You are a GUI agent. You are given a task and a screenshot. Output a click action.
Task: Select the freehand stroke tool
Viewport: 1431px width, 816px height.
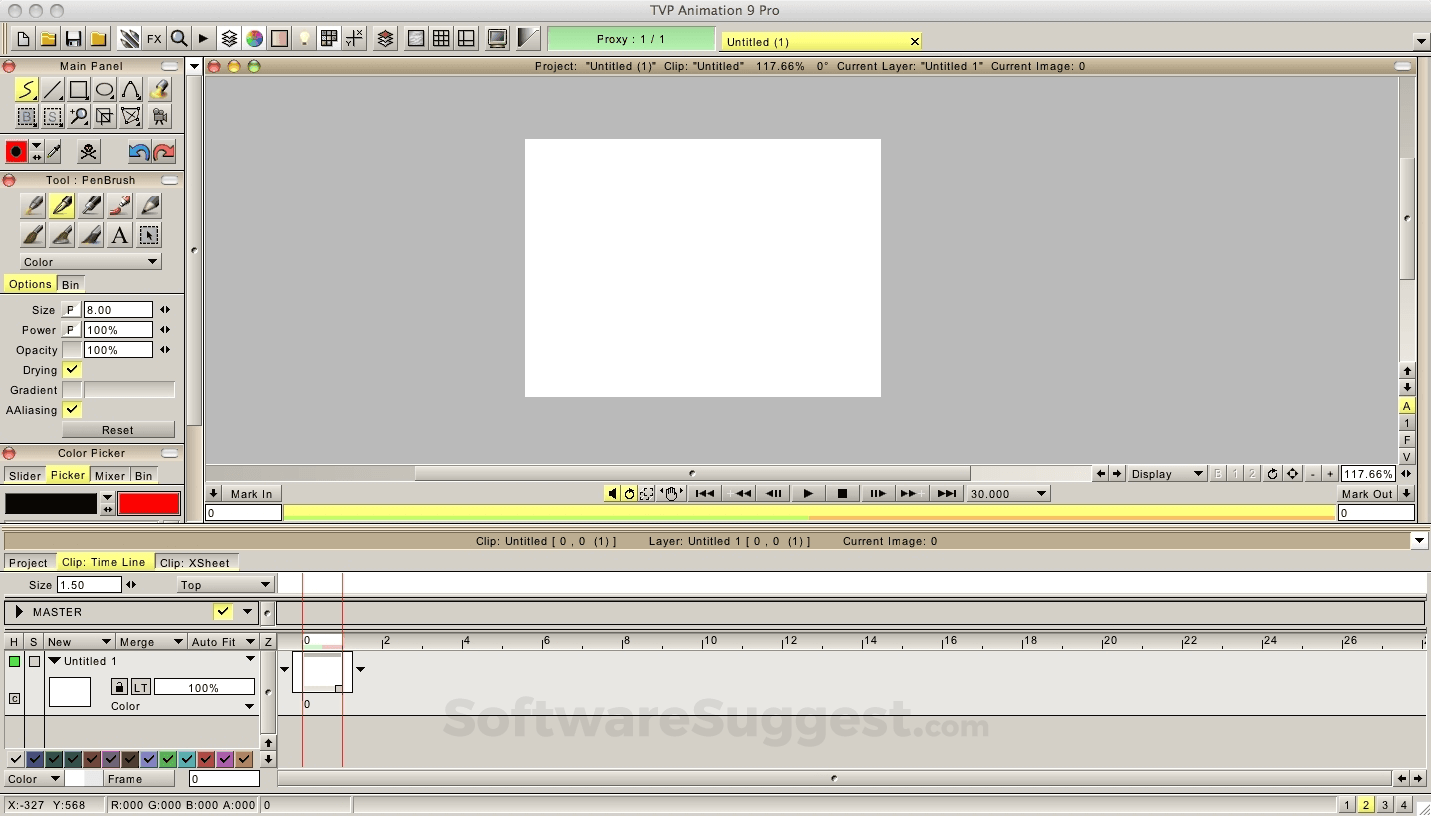[x=27, y=90]
